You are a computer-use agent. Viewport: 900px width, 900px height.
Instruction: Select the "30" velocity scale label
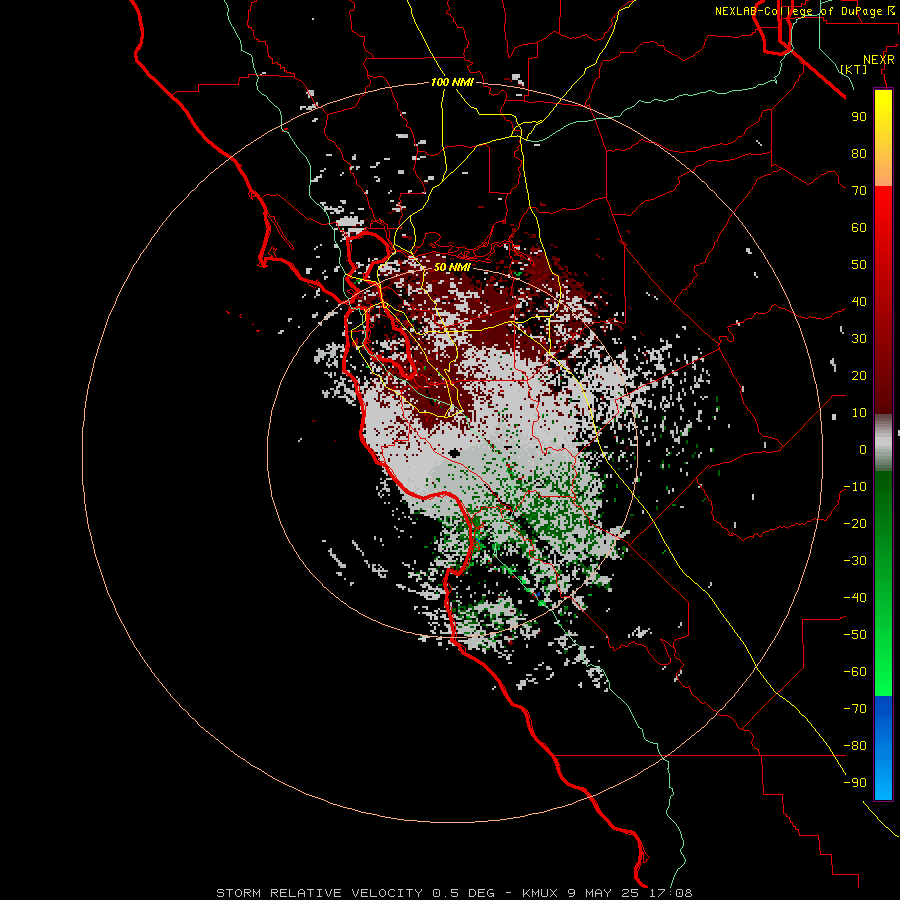click(x=859, y=339)
